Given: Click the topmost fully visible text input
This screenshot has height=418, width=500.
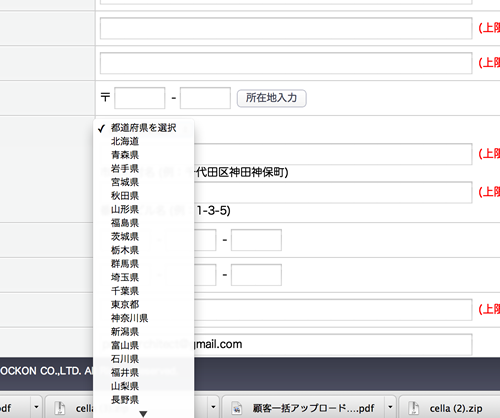Looking at the screenshot, I should (x=286, y=28).
